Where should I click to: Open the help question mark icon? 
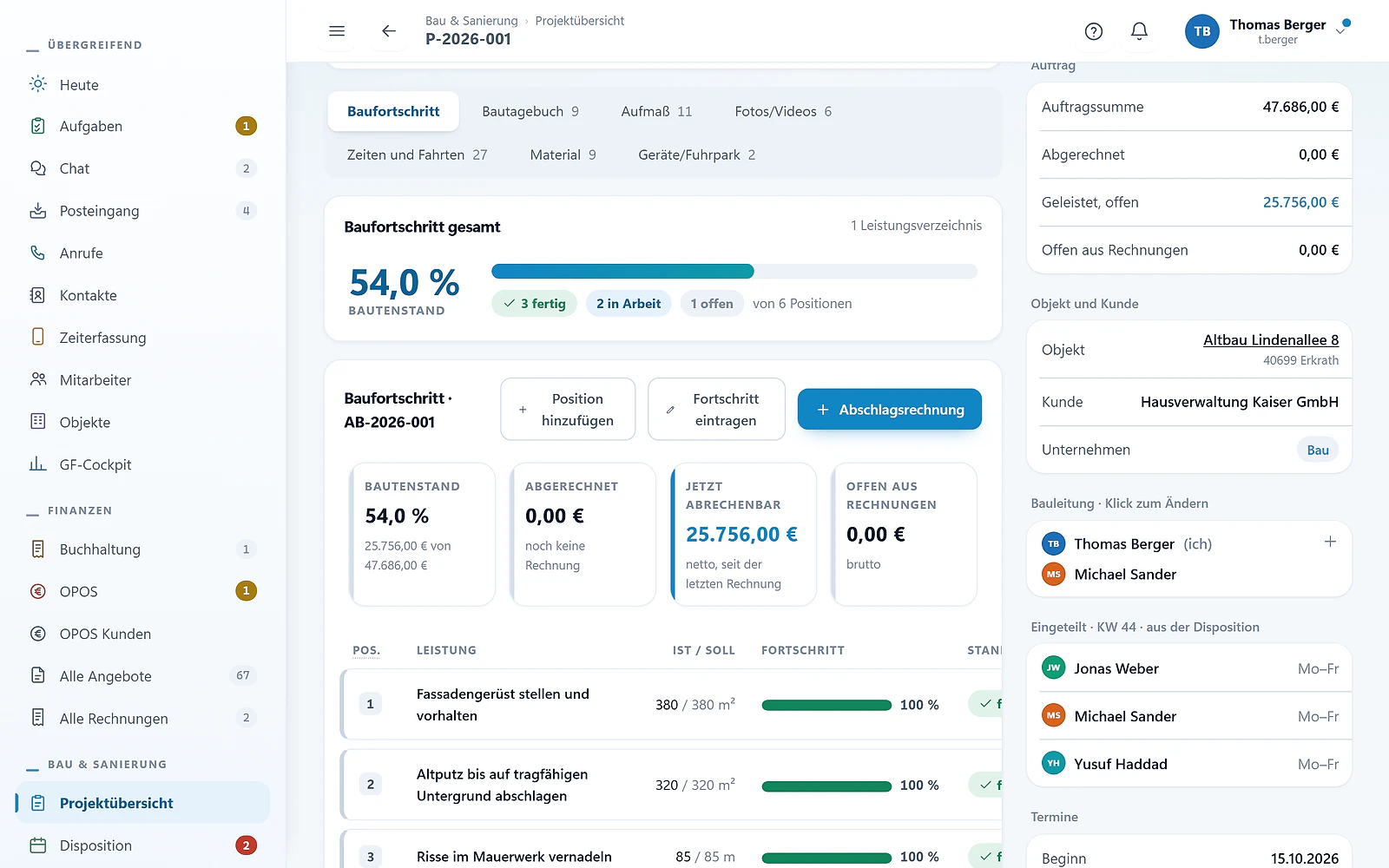(x=1094, y=31)
